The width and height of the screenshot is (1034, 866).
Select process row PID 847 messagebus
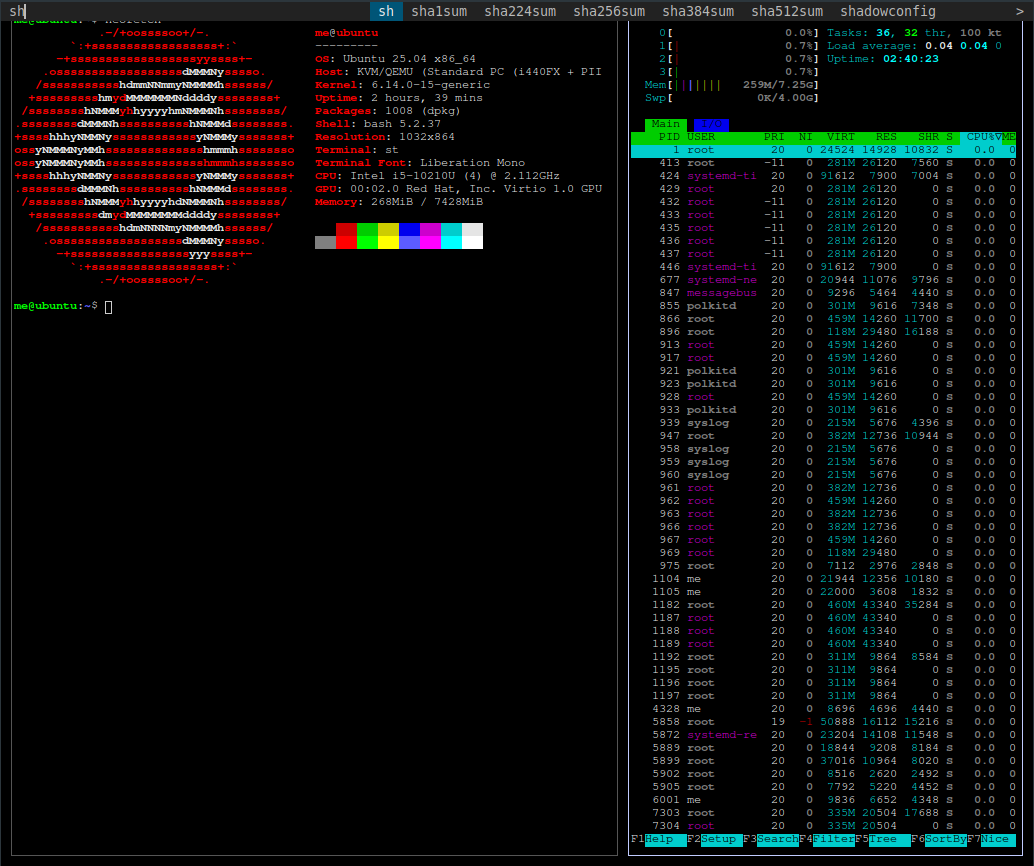(x=823, y=293)
